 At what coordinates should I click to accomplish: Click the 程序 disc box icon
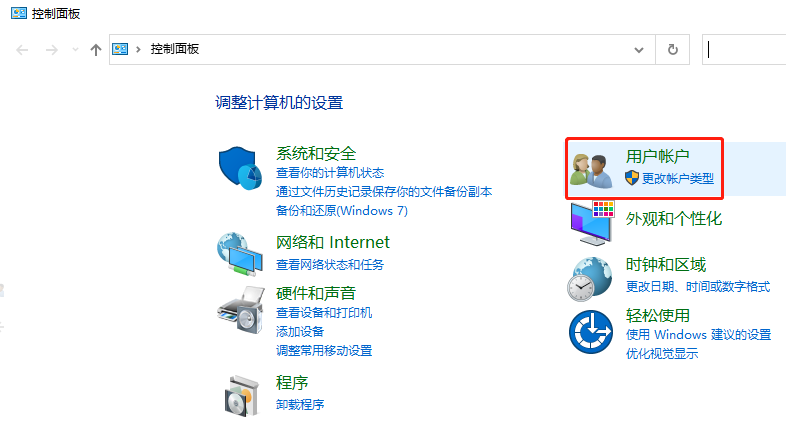tap(241, 396)
